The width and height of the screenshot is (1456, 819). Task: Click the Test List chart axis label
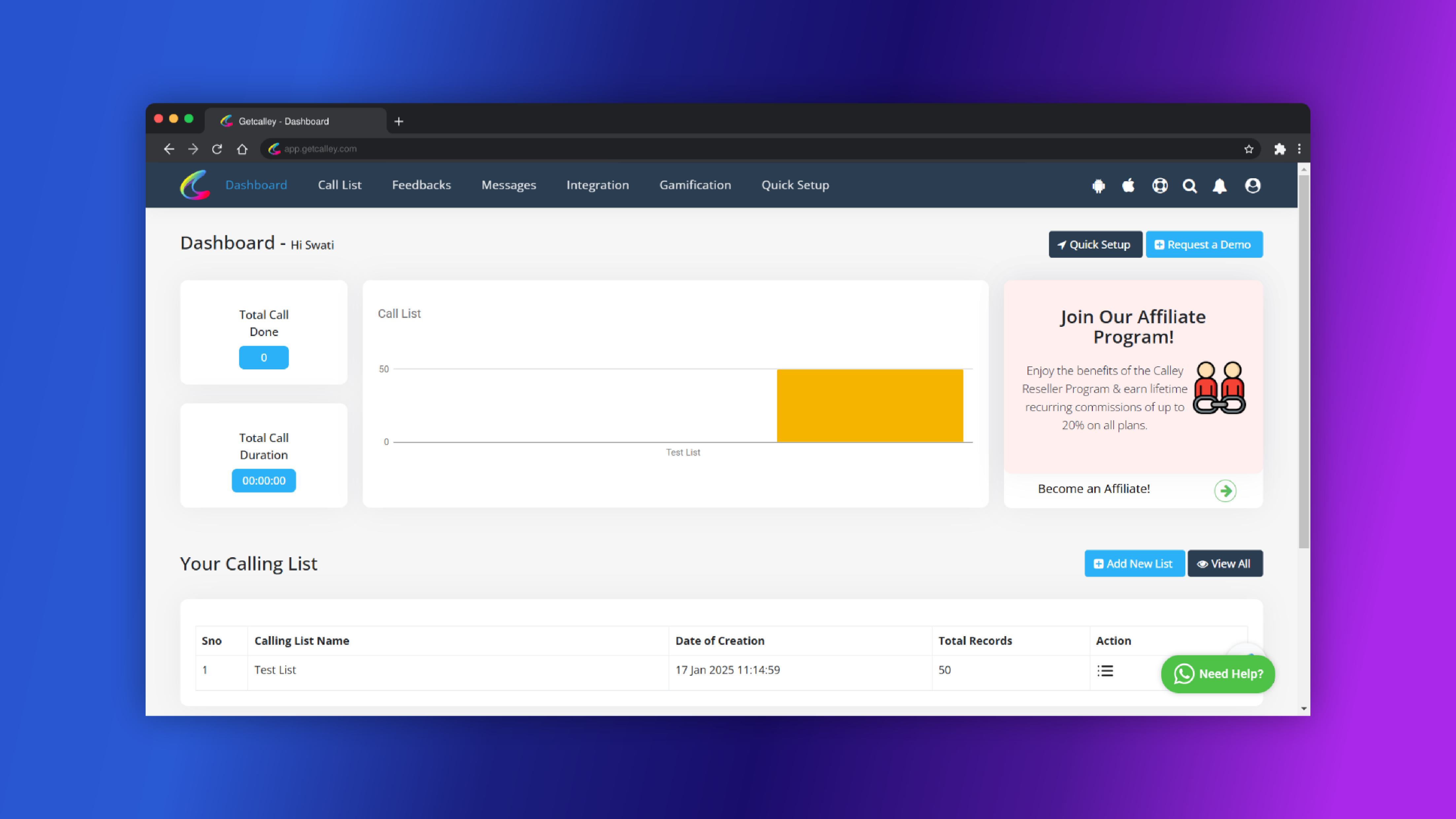point(683,452)
